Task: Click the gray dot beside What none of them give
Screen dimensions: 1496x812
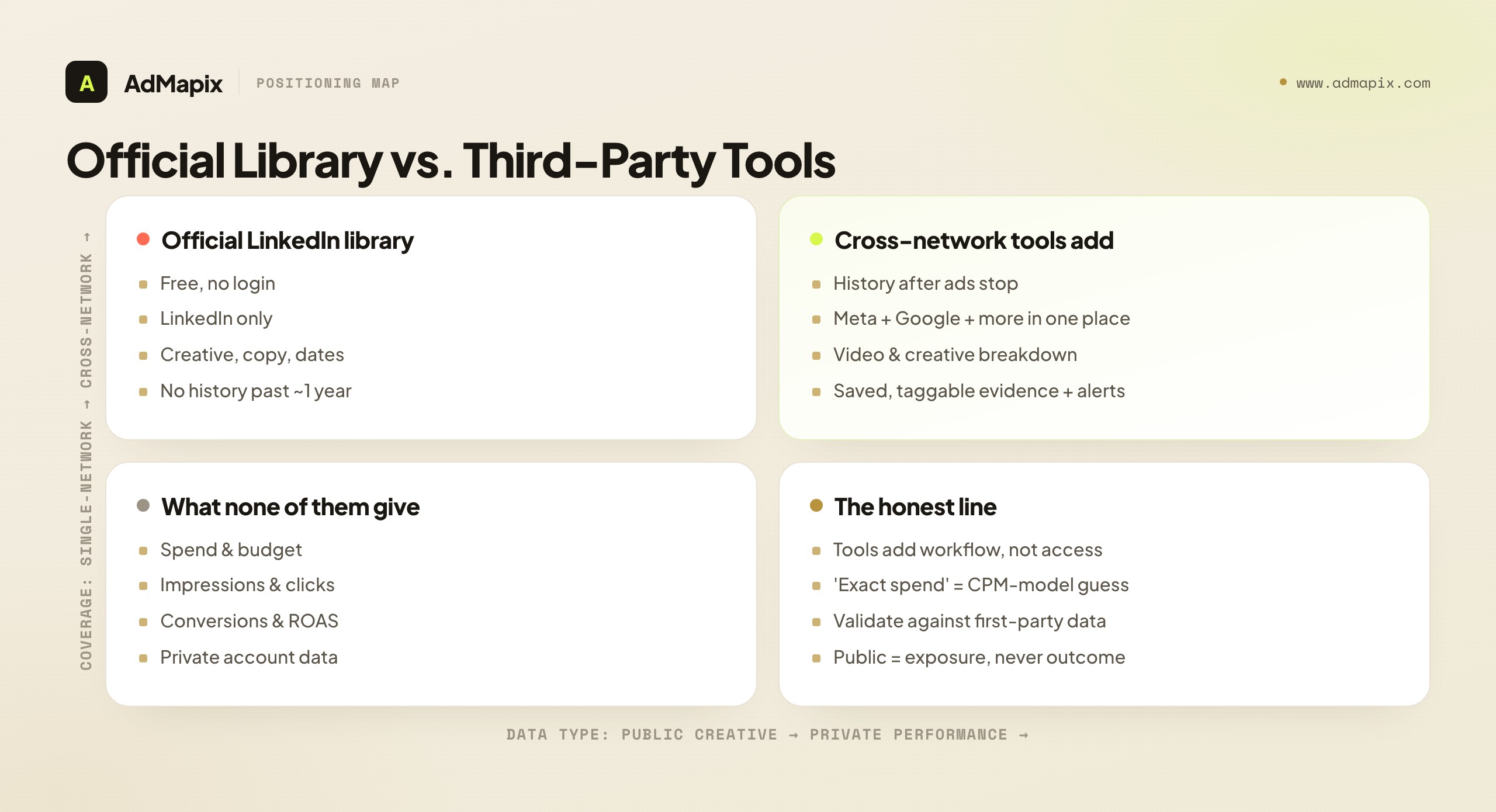Action: click(x=143, y=506)
